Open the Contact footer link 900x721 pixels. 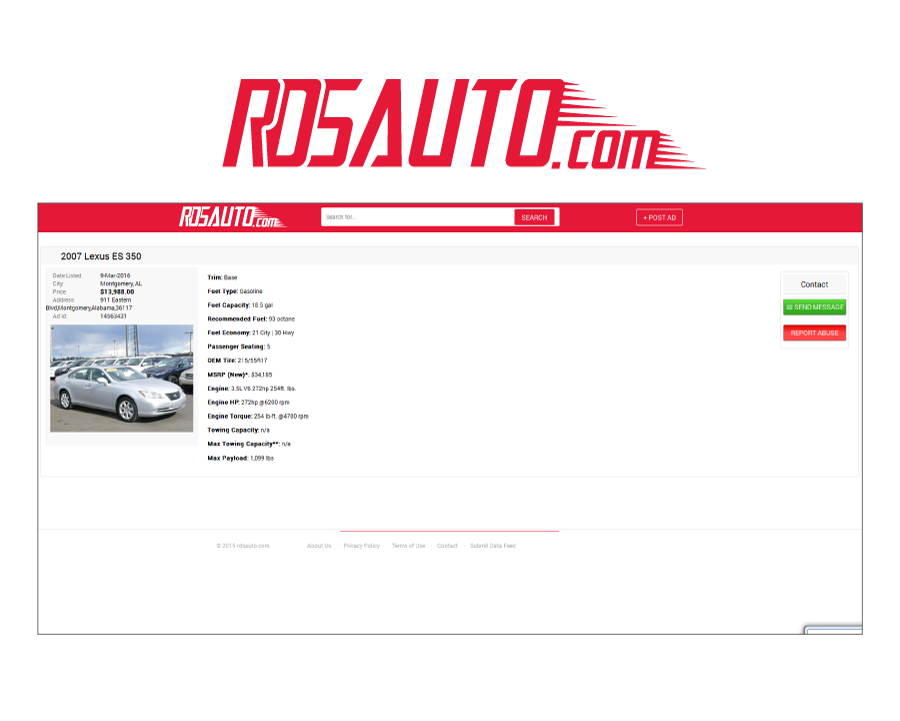(x=447, y=546)
